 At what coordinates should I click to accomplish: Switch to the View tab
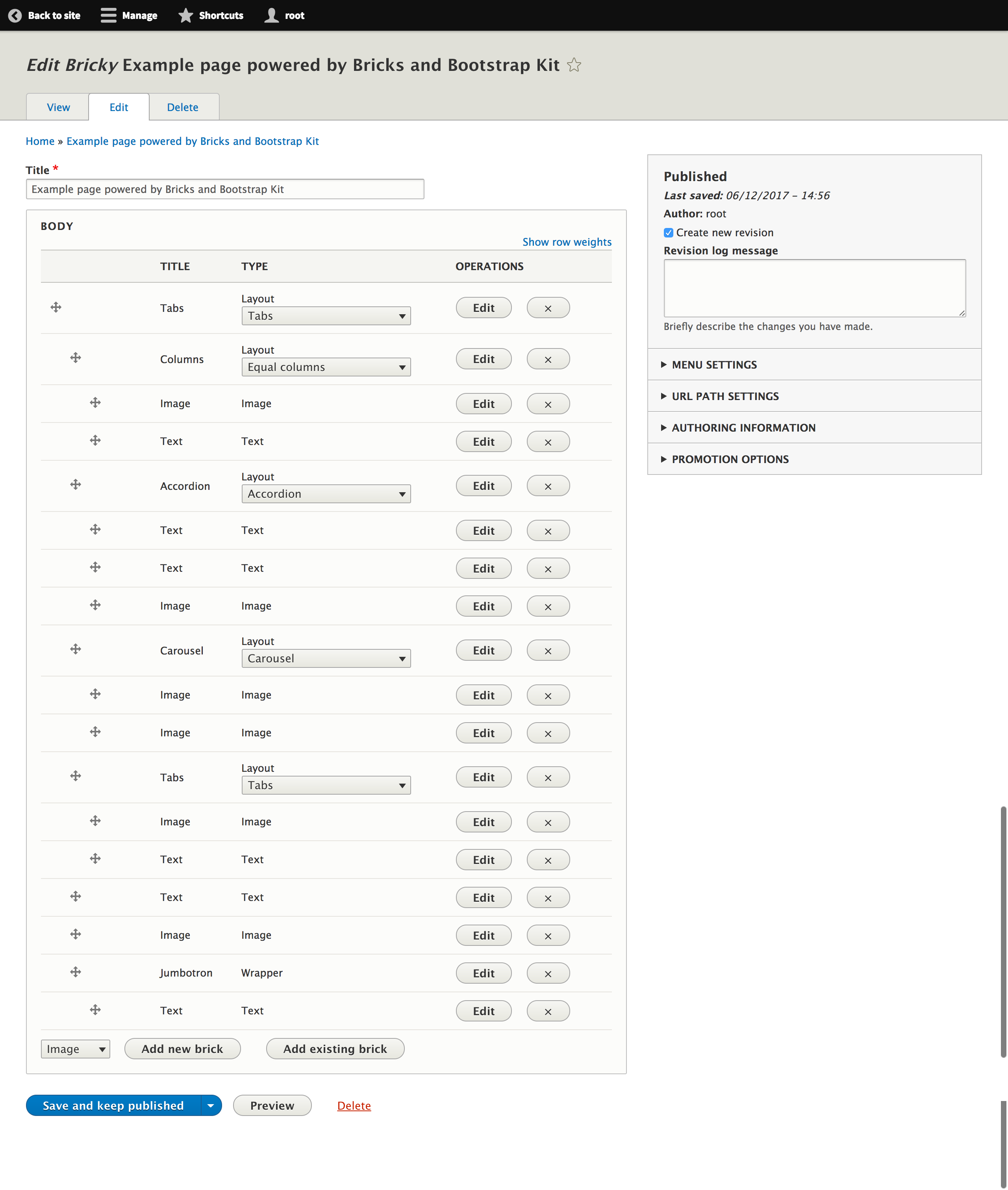click(58, 108)
